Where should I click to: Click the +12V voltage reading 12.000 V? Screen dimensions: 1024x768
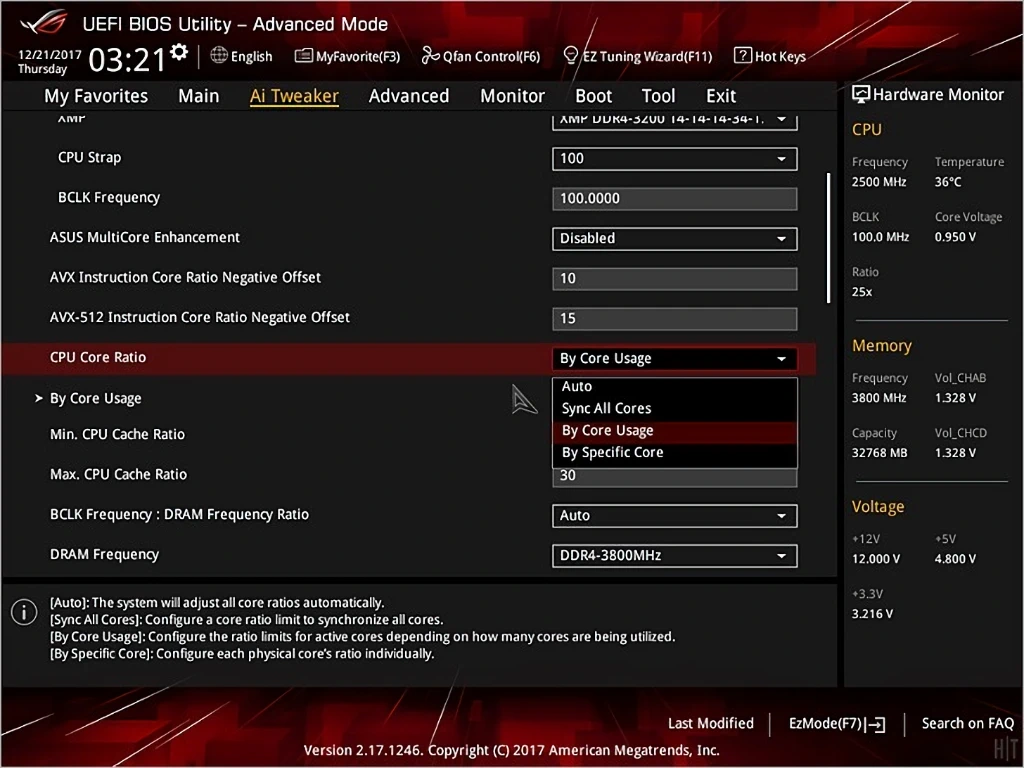876,560
